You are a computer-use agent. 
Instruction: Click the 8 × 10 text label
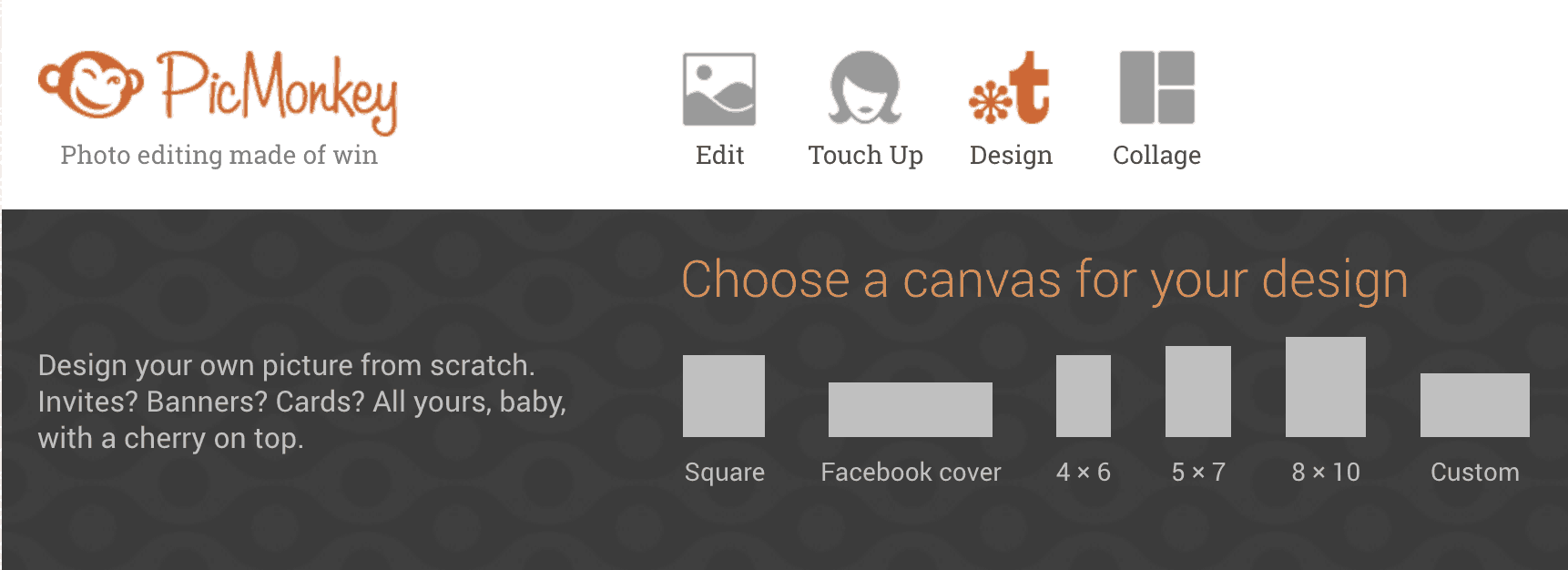(1326, 472)
